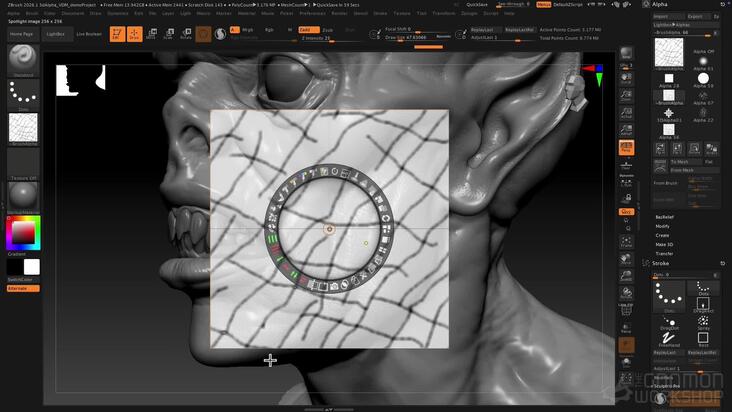This screenshot has width=732, height=412.
Task: Click the alpha Invert icon
Action: coord(711,149)
